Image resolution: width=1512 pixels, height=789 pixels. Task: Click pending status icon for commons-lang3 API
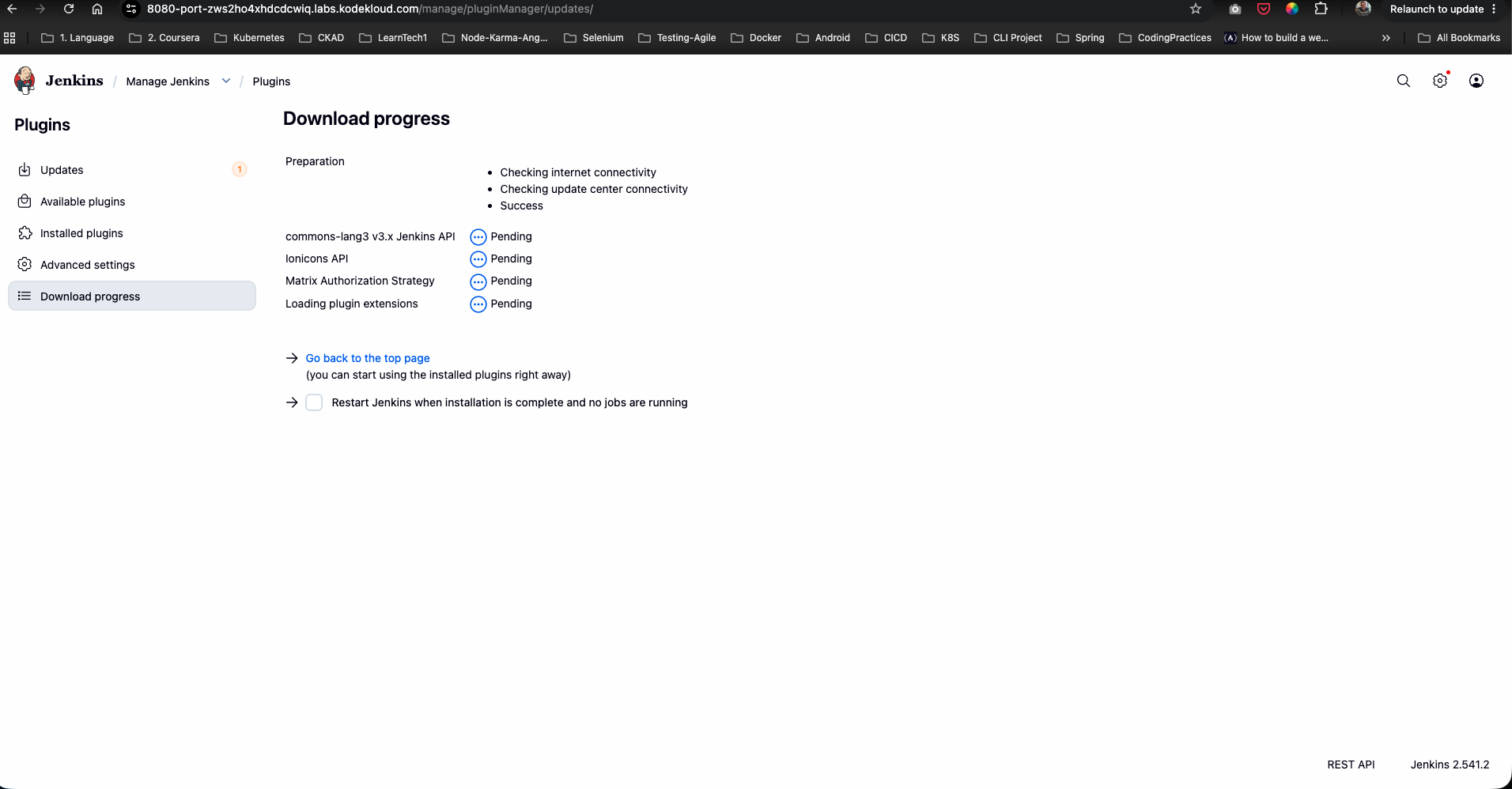(478, 237)
